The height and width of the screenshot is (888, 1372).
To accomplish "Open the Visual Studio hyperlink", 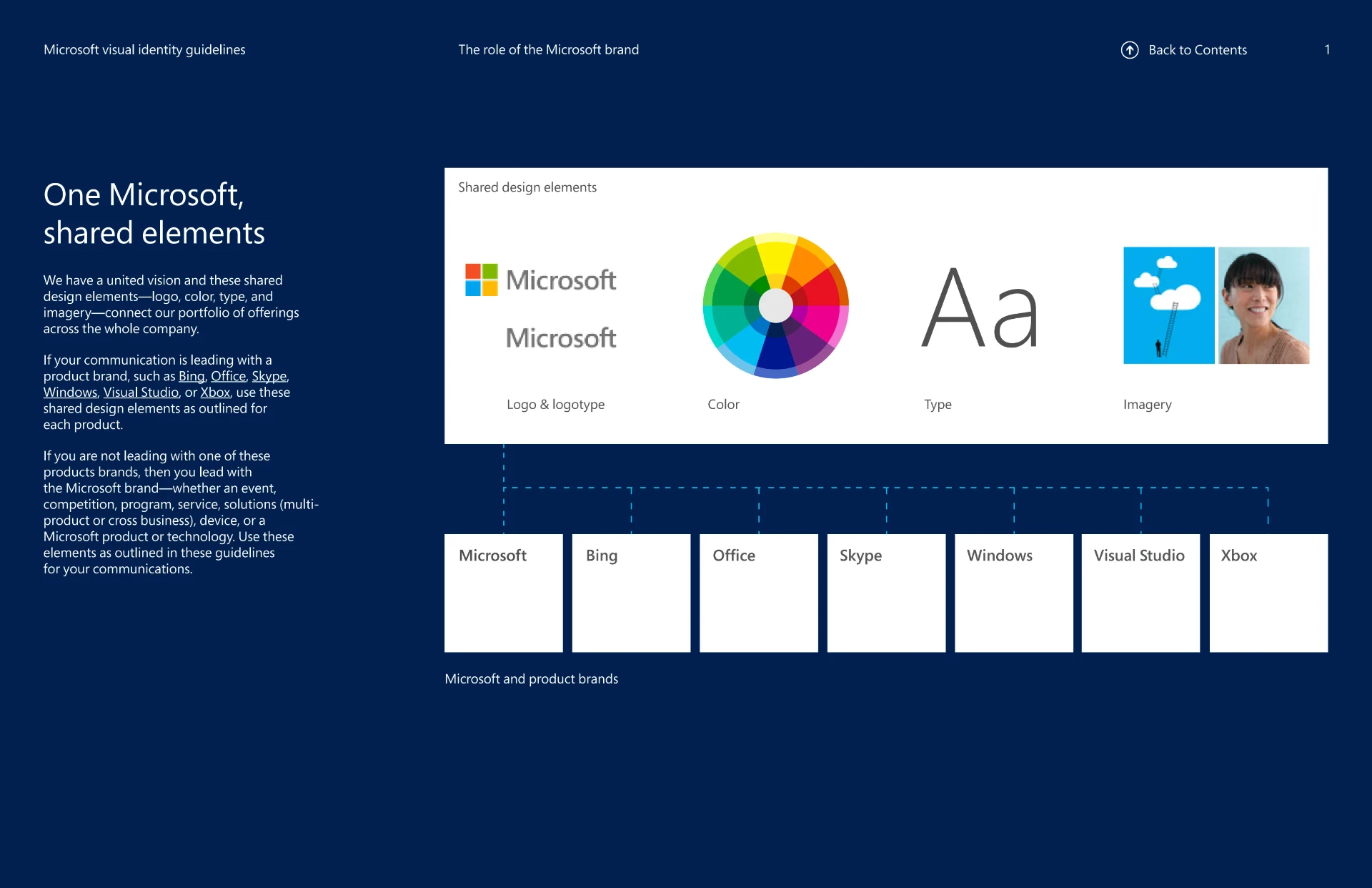I will (x=141, y=393).
